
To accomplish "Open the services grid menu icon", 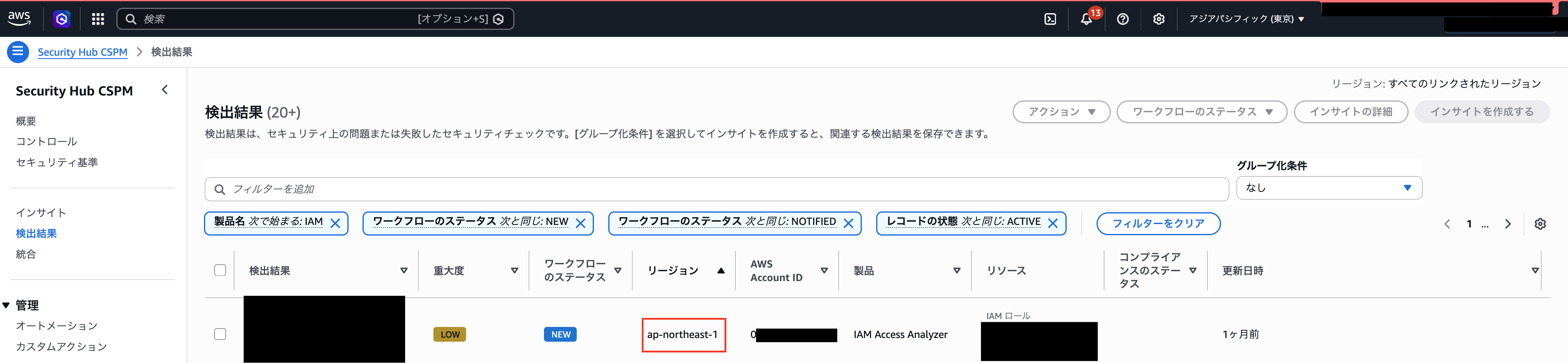I will (x=98, y=19).
